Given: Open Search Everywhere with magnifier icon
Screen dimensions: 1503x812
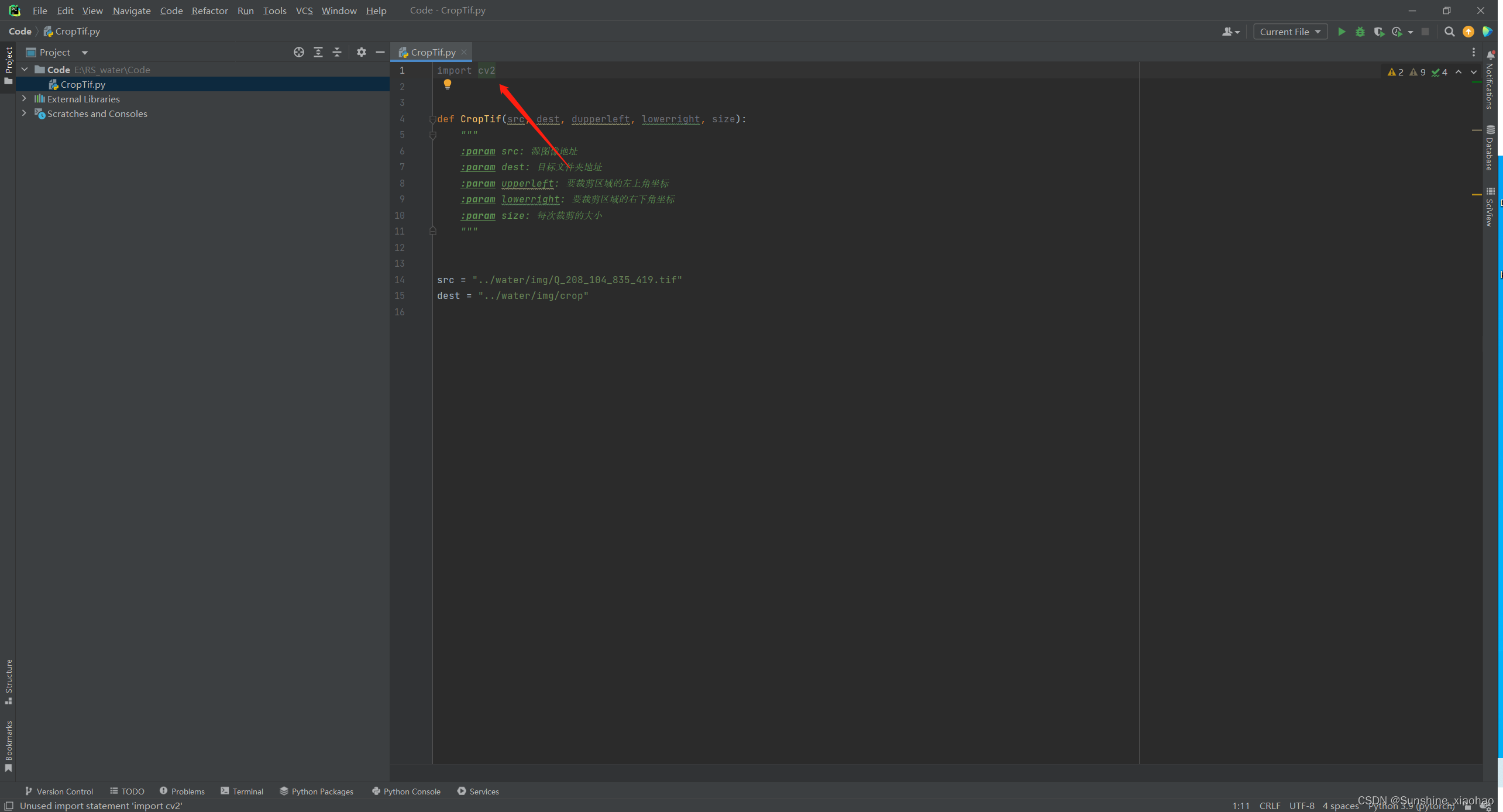Looking at the screenshot, I should point(1449,32).
